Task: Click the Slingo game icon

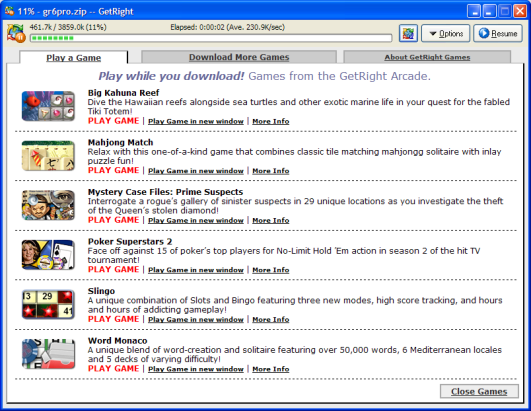Action: (48, 304)
